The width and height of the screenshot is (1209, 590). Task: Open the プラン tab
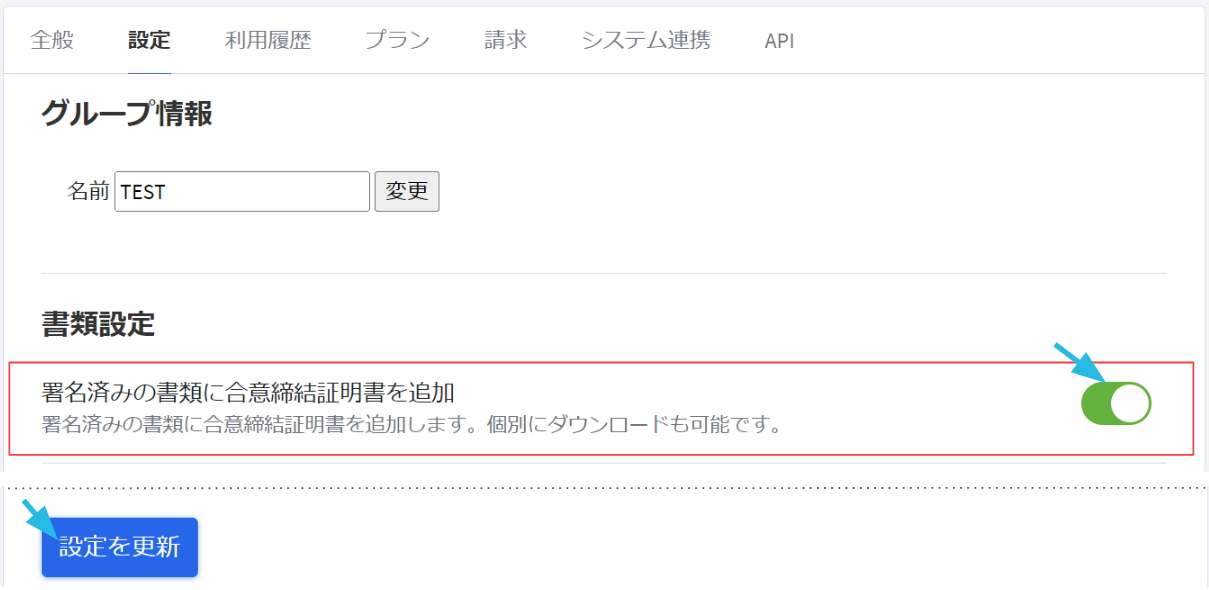397,41
